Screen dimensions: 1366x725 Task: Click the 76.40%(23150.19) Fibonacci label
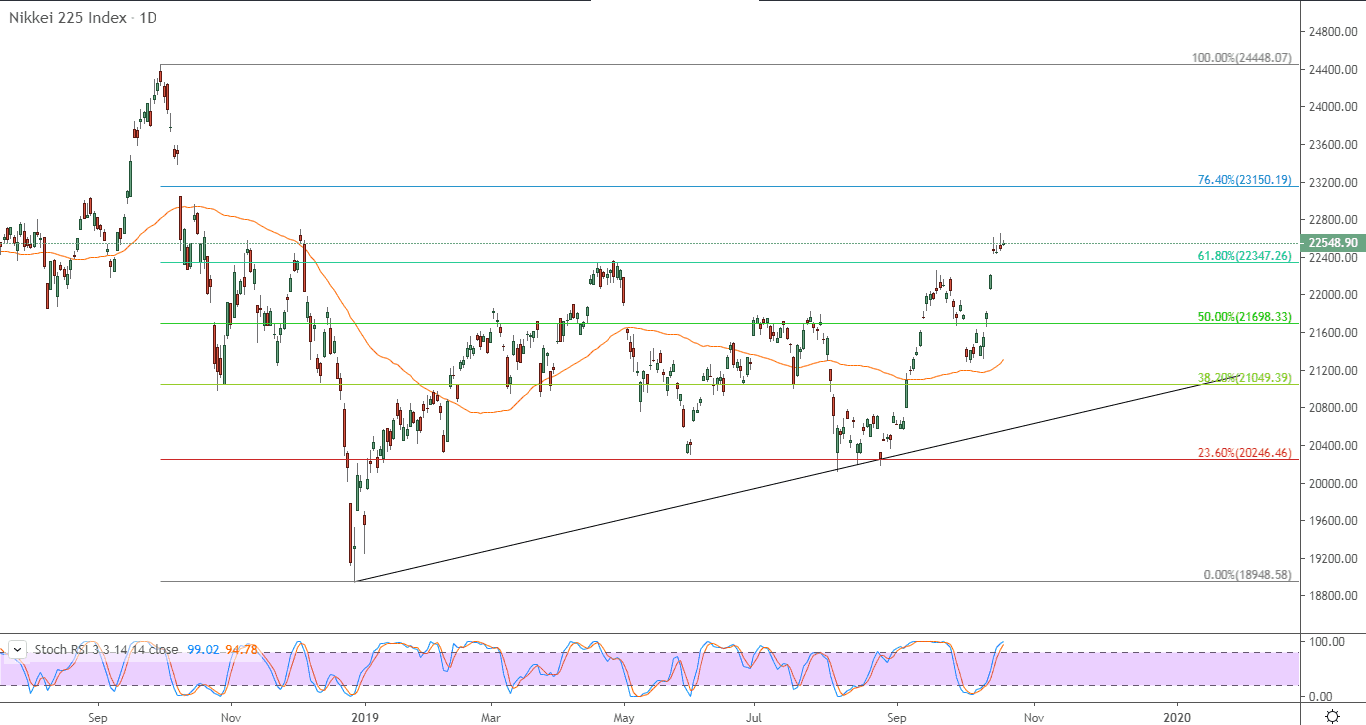(1245, 180)
